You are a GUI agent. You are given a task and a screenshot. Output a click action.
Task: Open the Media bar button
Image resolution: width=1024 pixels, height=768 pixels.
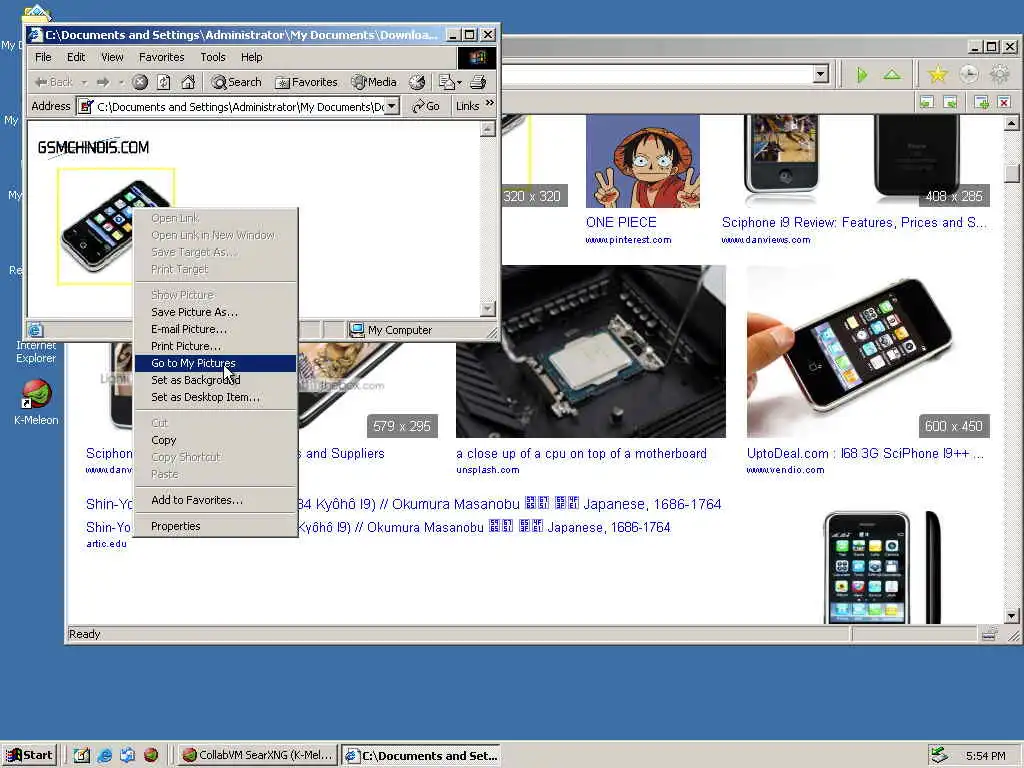point(374,82)
